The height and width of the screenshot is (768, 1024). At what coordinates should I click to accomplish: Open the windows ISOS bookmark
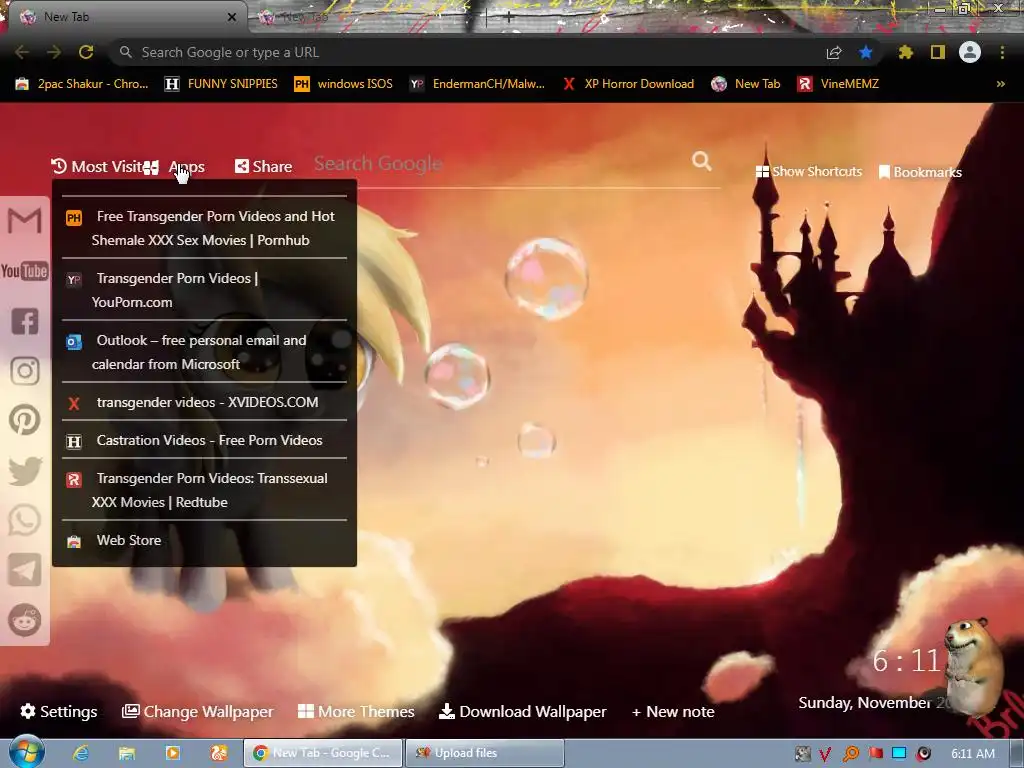point(344,84)
